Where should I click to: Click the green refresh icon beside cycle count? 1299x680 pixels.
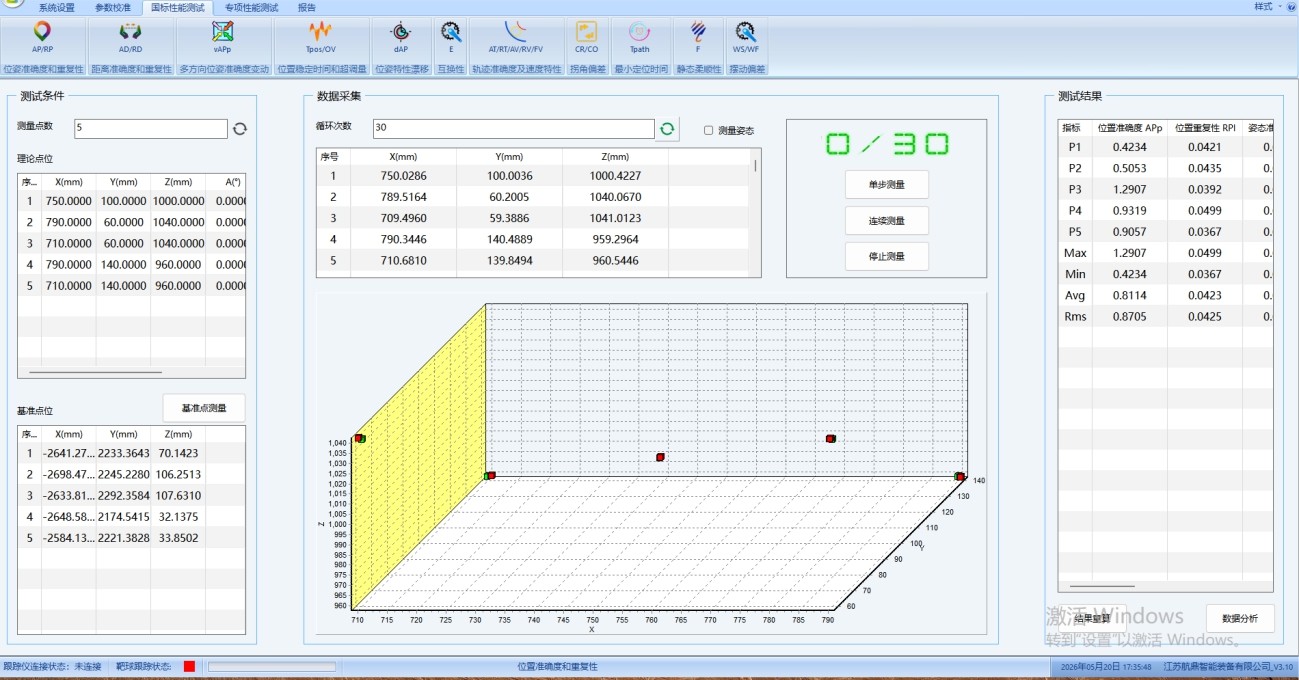tap(667, 129)
